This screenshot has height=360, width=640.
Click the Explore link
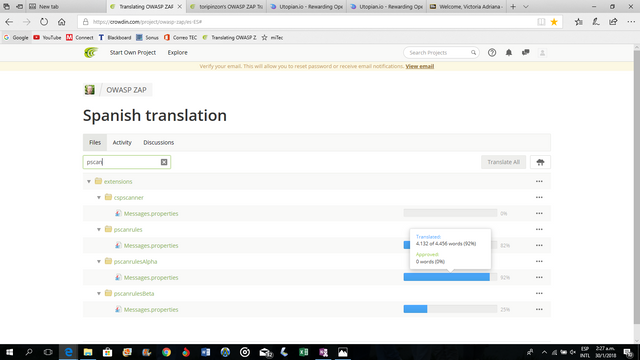[x=178, y=53]
